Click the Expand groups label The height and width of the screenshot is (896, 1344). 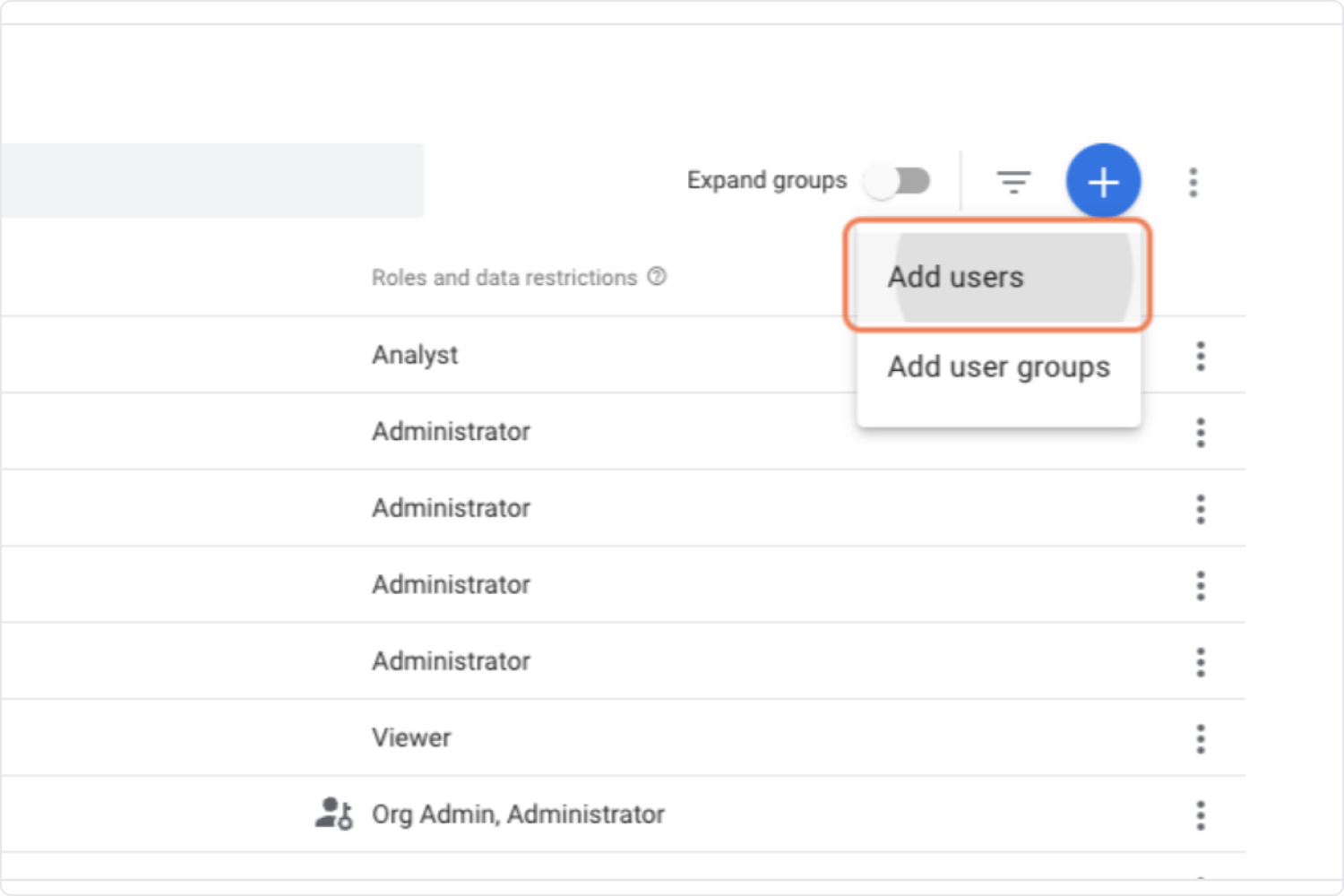[x=767, y=180]
